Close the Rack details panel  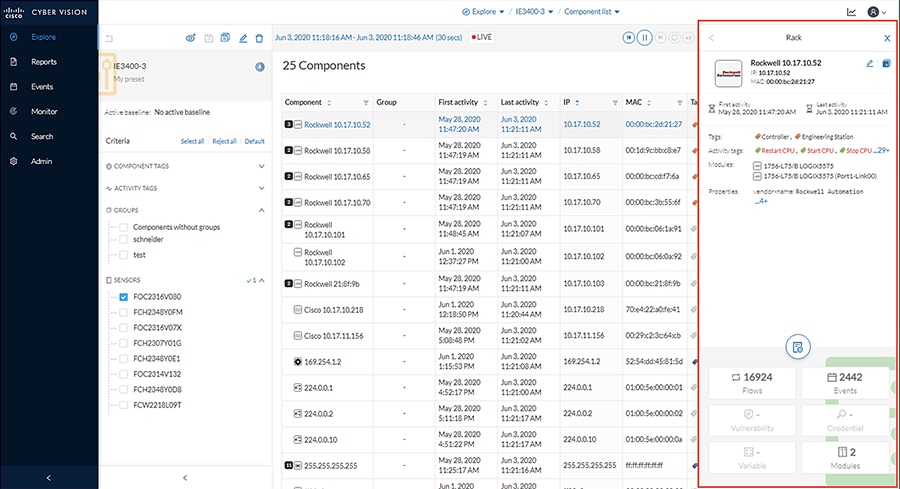tap(887, 38)
